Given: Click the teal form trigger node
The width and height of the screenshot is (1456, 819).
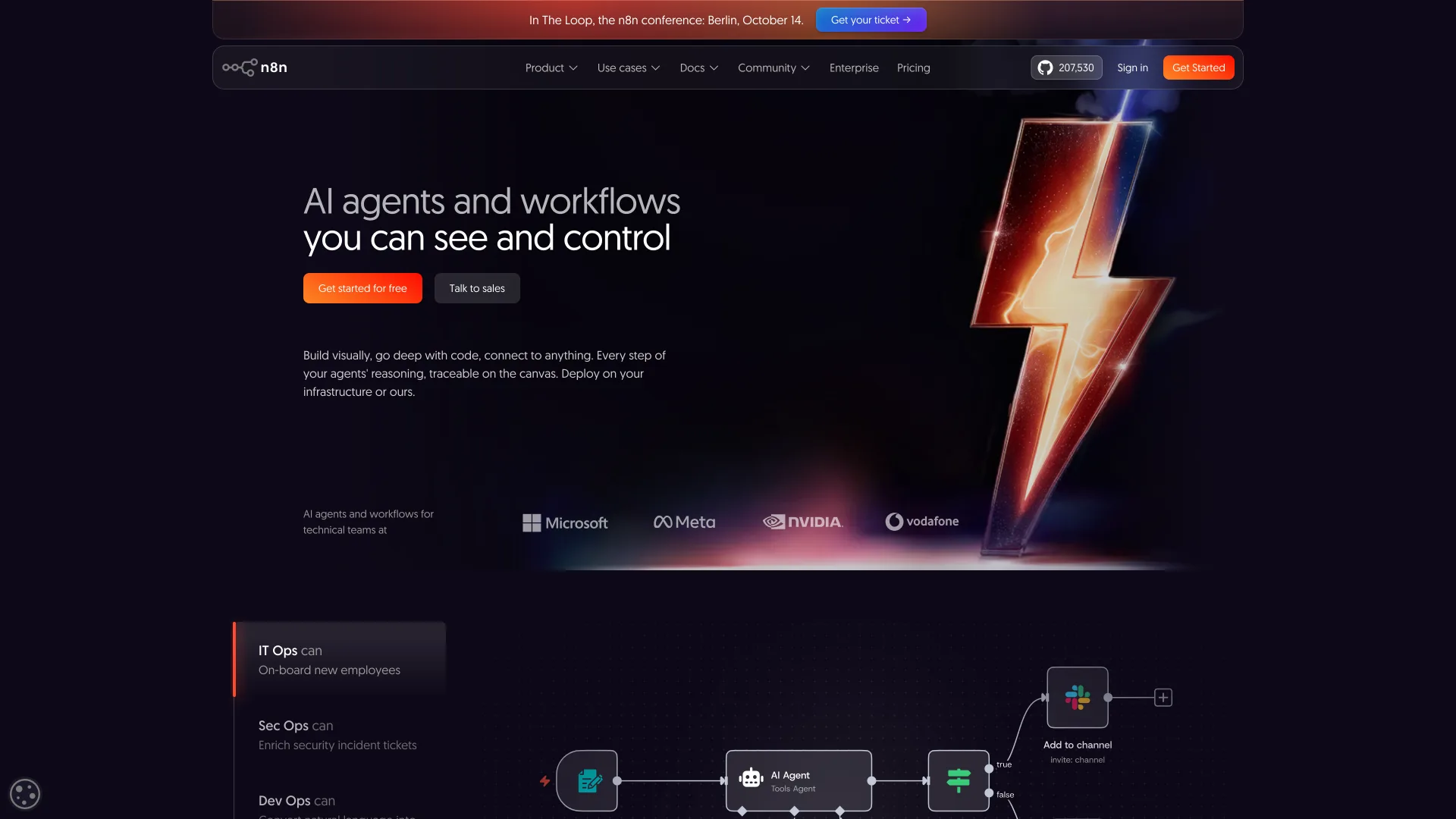Looking at the screenshot, I should pyautogui.click(x=588, y=781).
